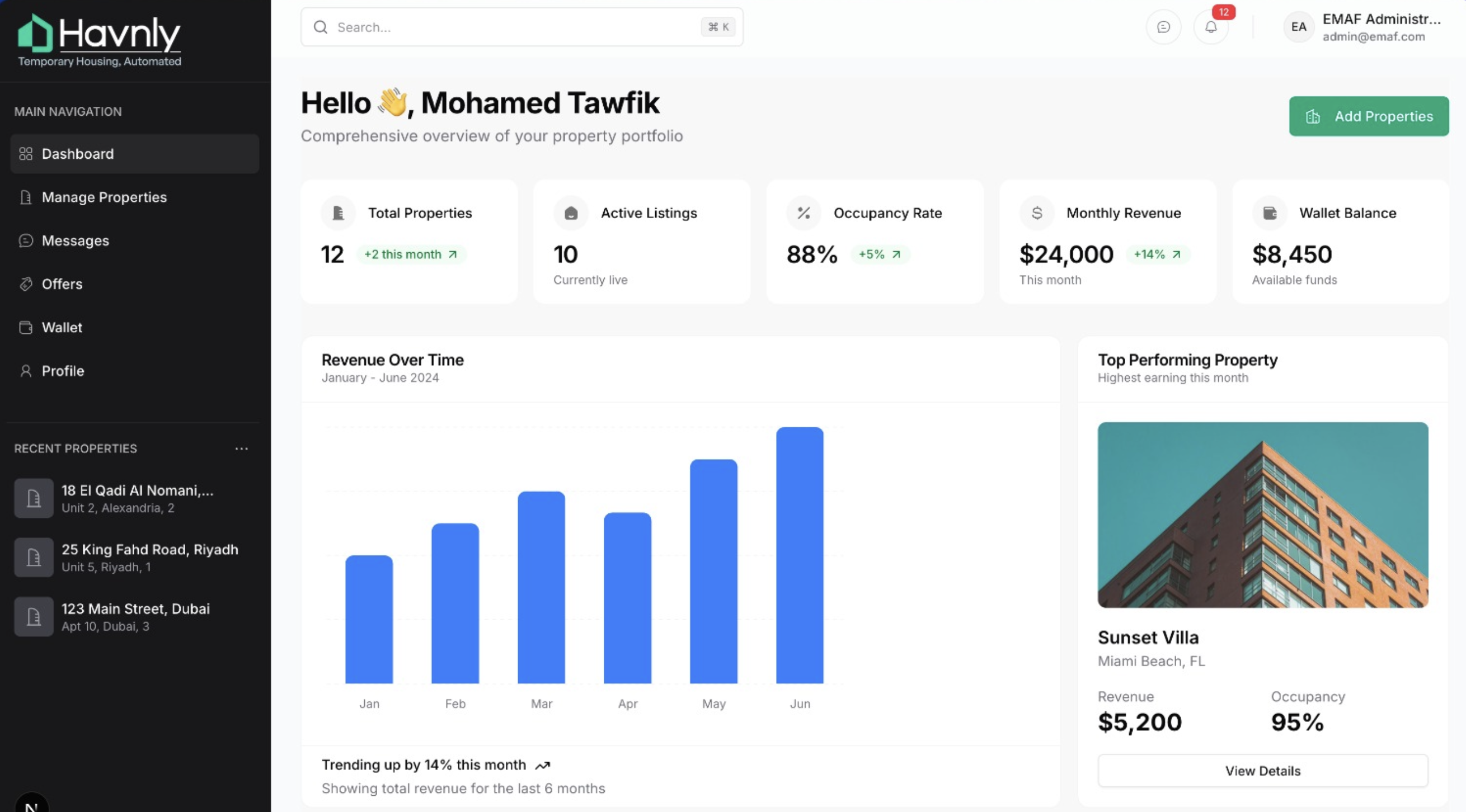Open the Profile page from sidebar
Screen dimensions: 1466x812
coord(63,371)
